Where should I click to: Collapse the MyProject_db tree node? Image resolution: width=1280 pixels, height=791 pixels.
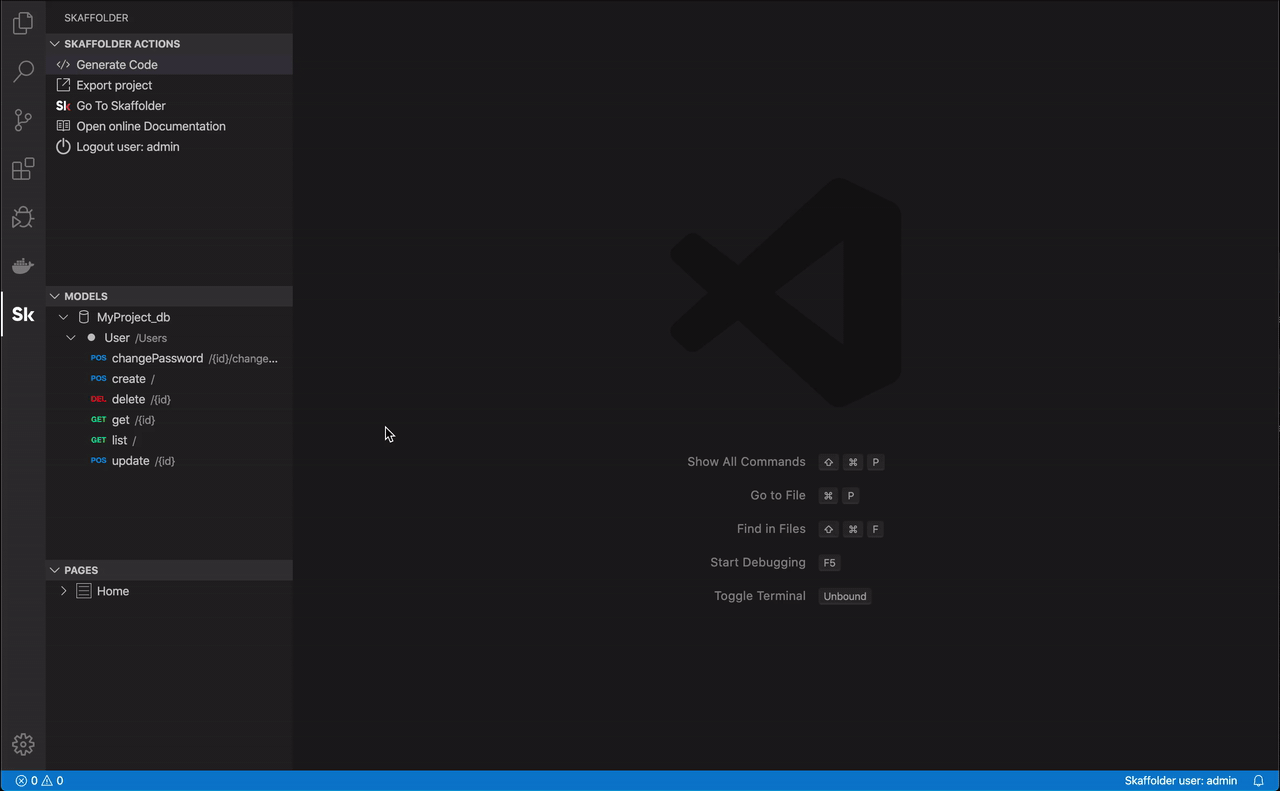tap(64, 317)
